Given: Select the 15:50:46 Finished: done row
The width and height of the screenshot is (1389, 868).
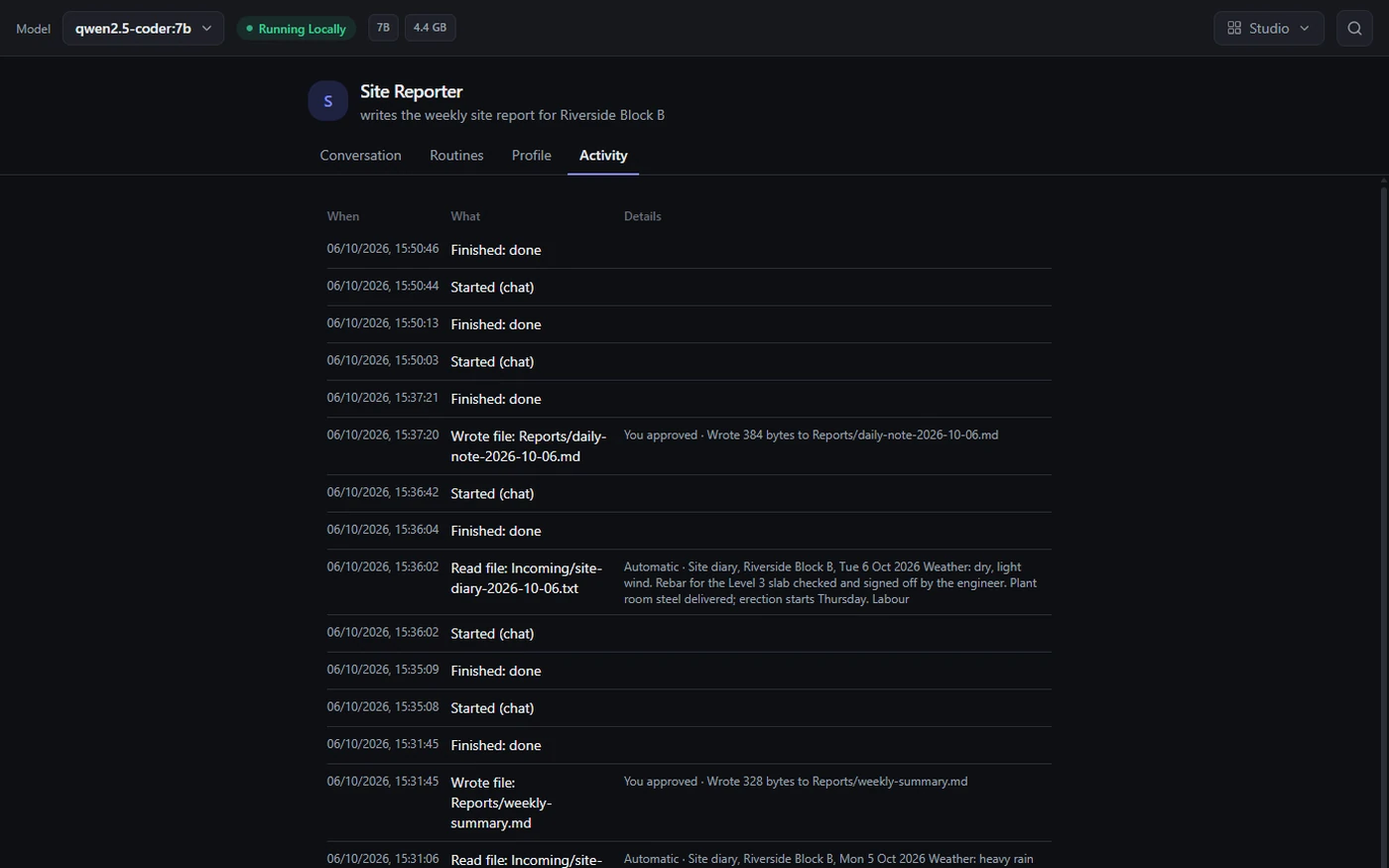Looking at the screenshot, I should pos(689,250).
